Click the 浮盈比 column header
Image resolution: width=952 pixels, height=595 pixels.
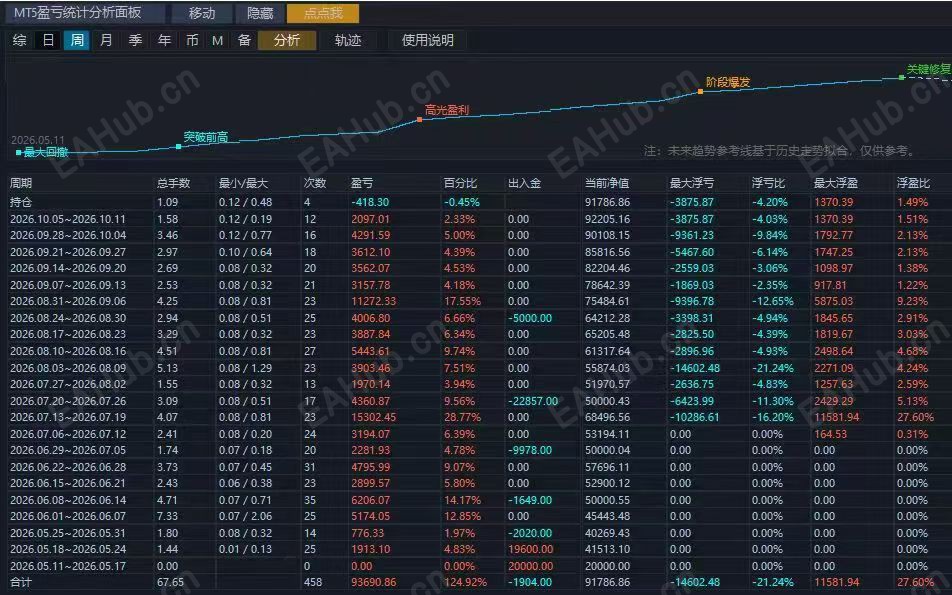point(913,183)
